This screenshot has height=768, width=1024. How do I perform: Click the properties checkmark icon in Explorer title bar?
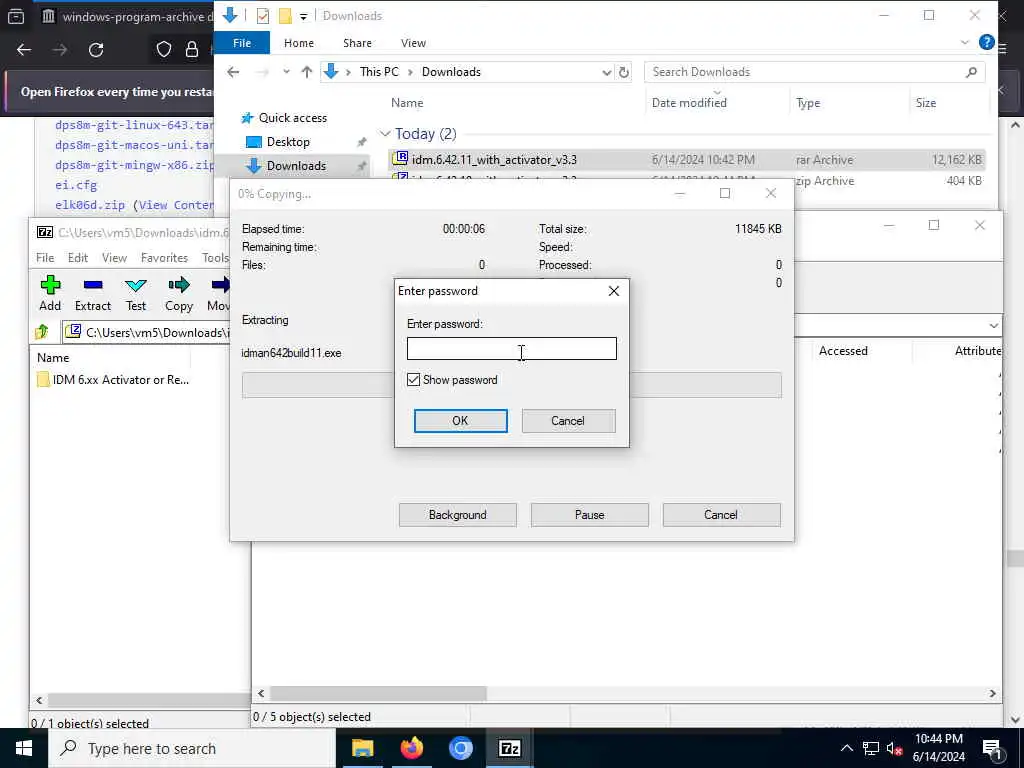point(263,16)
